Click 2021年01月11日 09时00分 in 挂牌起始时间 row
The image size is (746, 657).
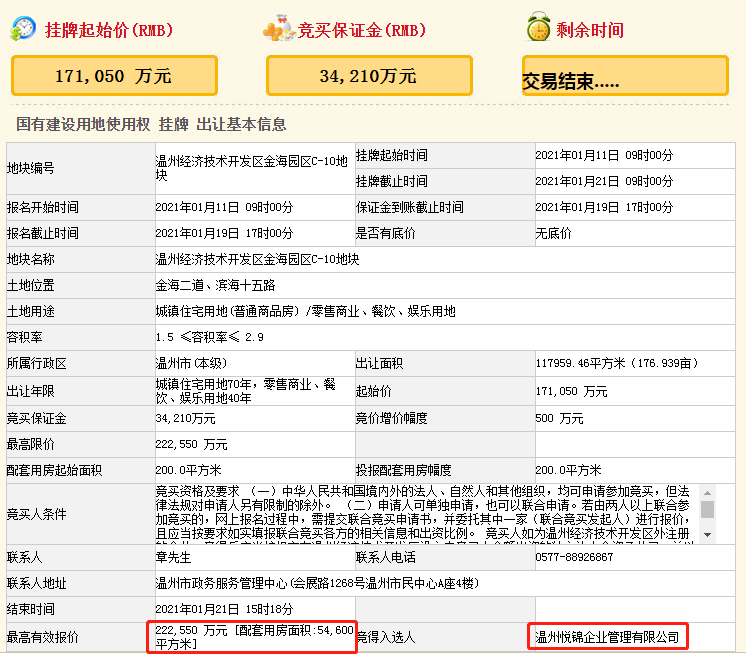click(x=604, y=155)
